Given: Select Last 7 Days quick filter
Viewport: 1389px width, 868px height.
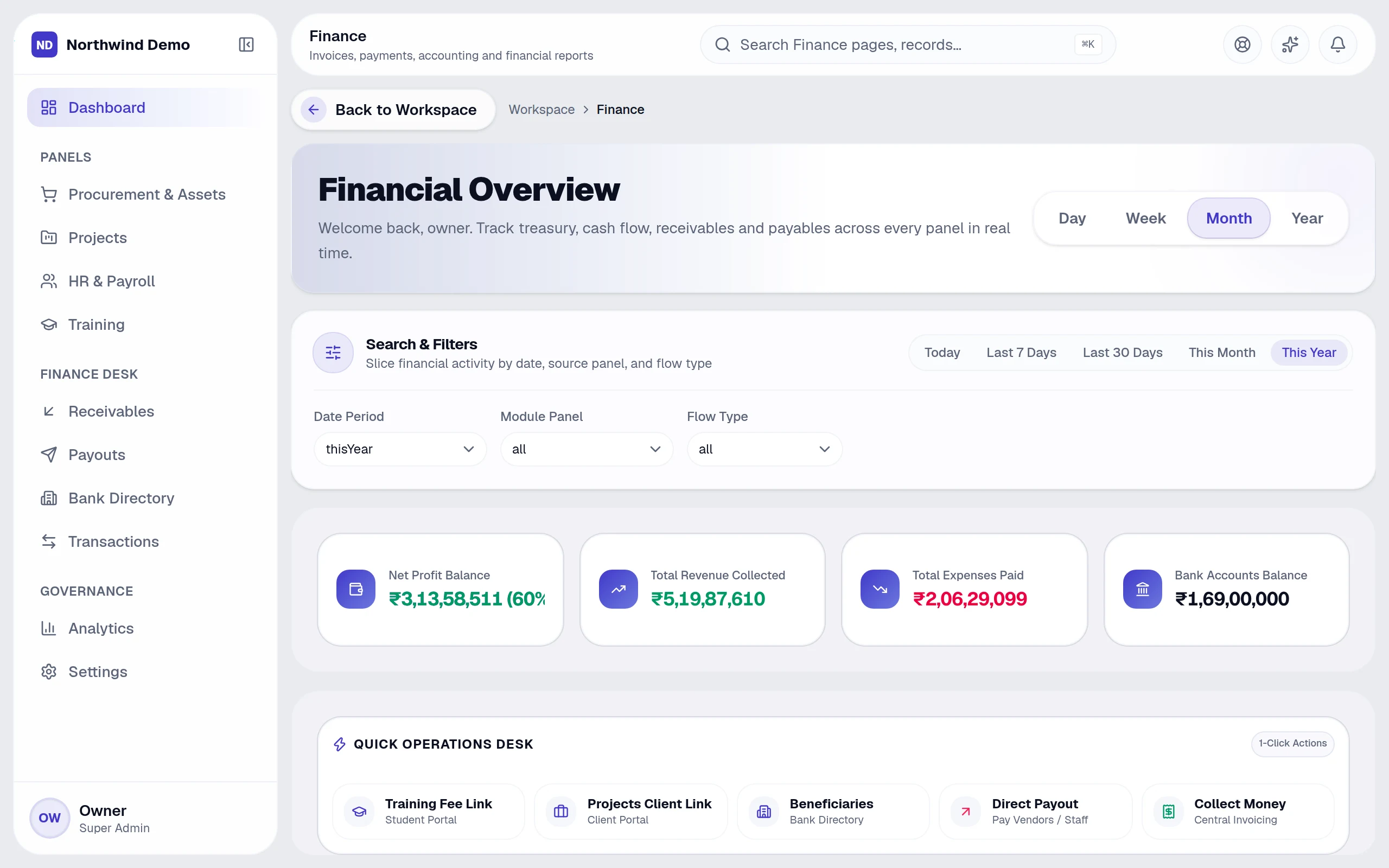Looking at the screenshot, I should click(x=1021, y=353).
